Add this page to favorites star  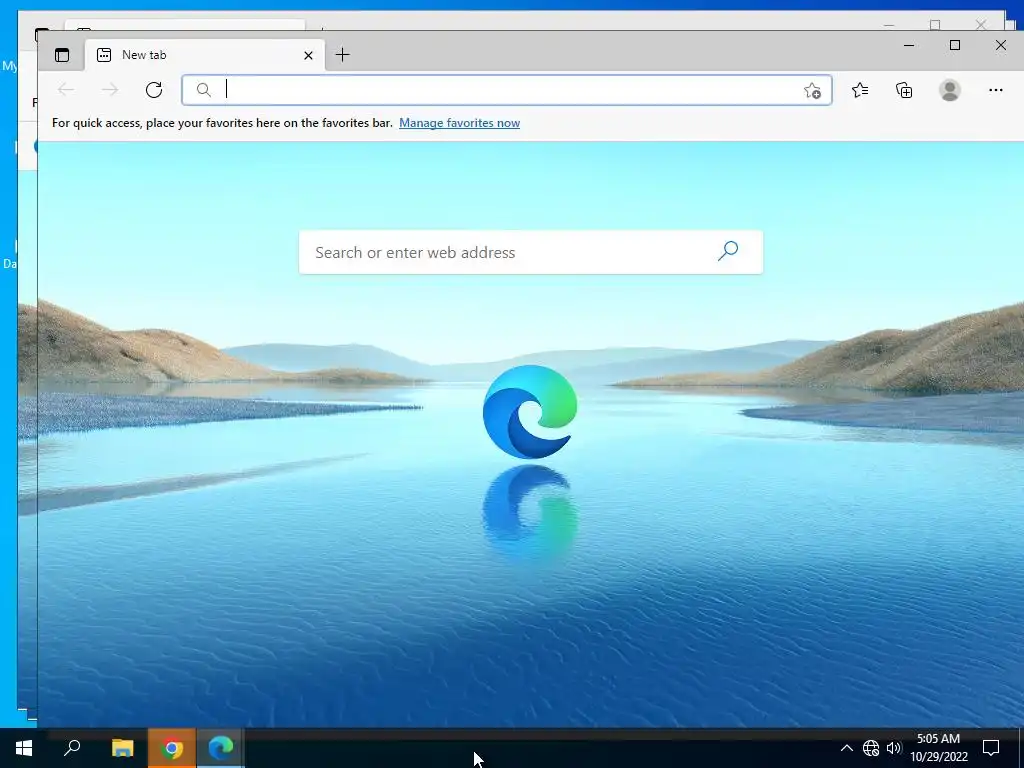(812, 90)
